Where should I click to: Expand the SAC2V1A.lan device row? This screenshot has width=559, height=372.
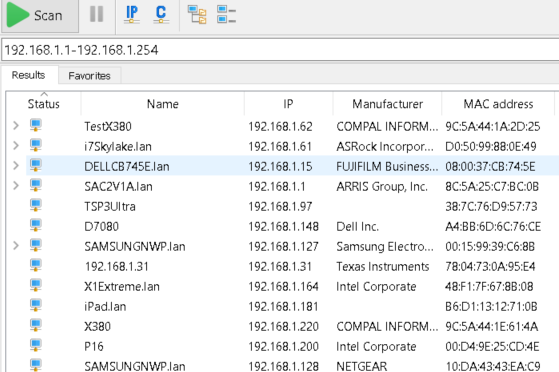click(x=16, y=185)
